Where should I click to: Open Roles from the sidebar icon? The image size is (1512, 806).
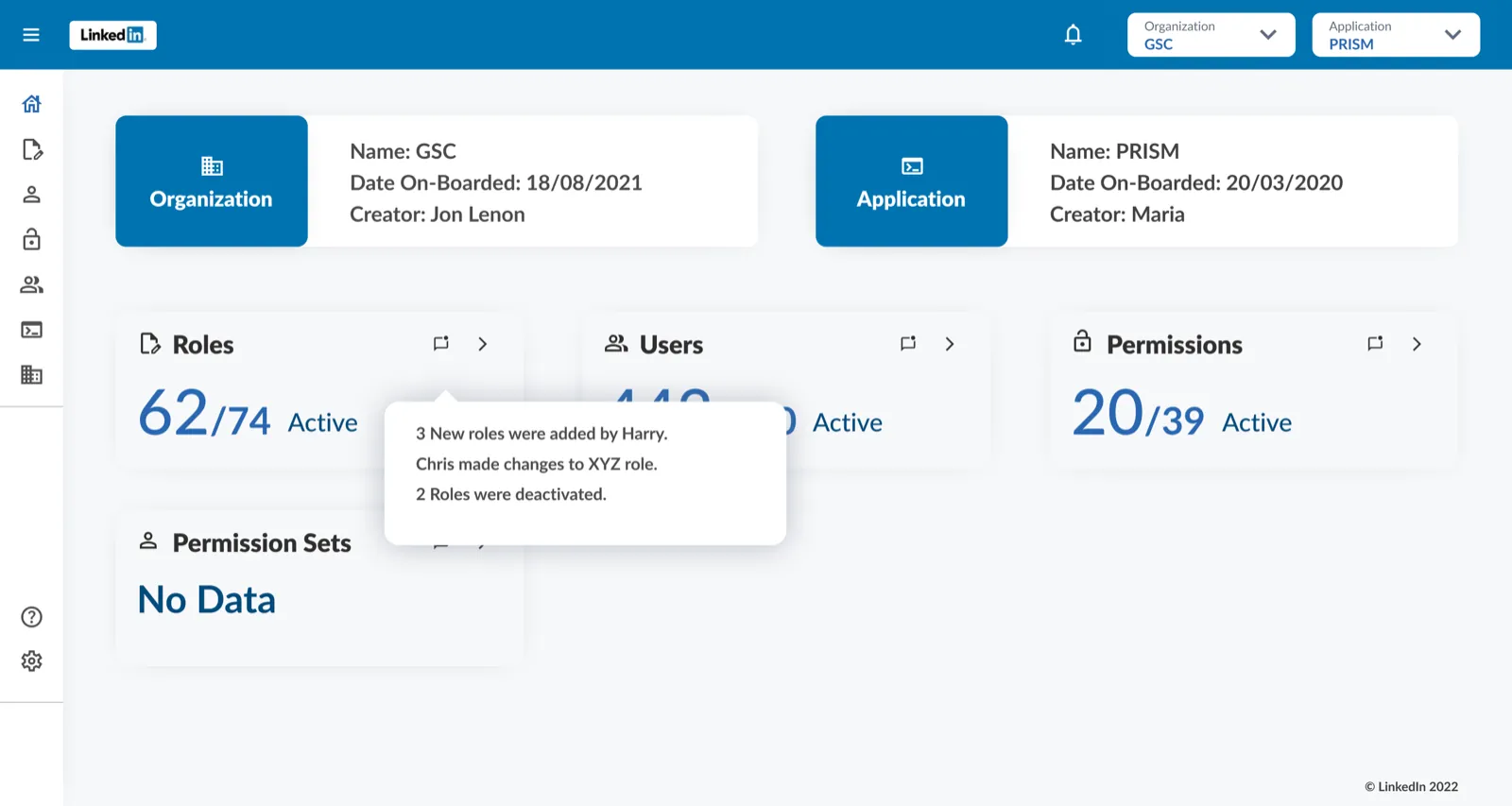tap(31, 149)
